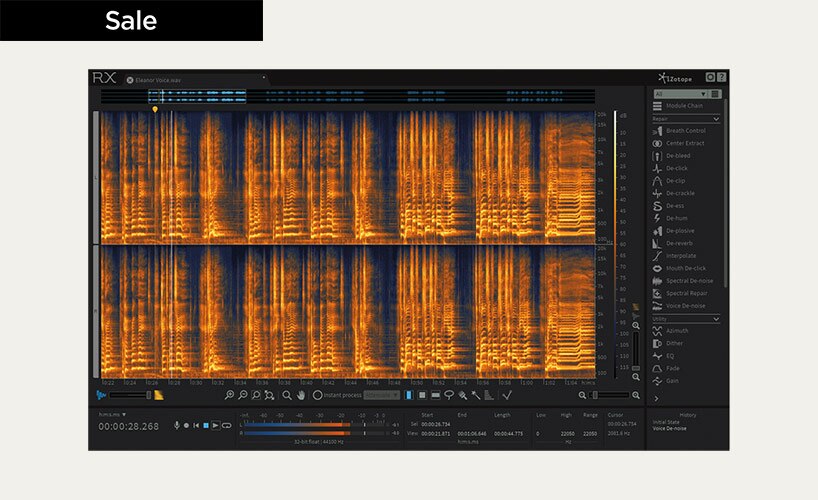Open the Fade utility module
The width and height of the screenshot is (818, 500).
666,368
